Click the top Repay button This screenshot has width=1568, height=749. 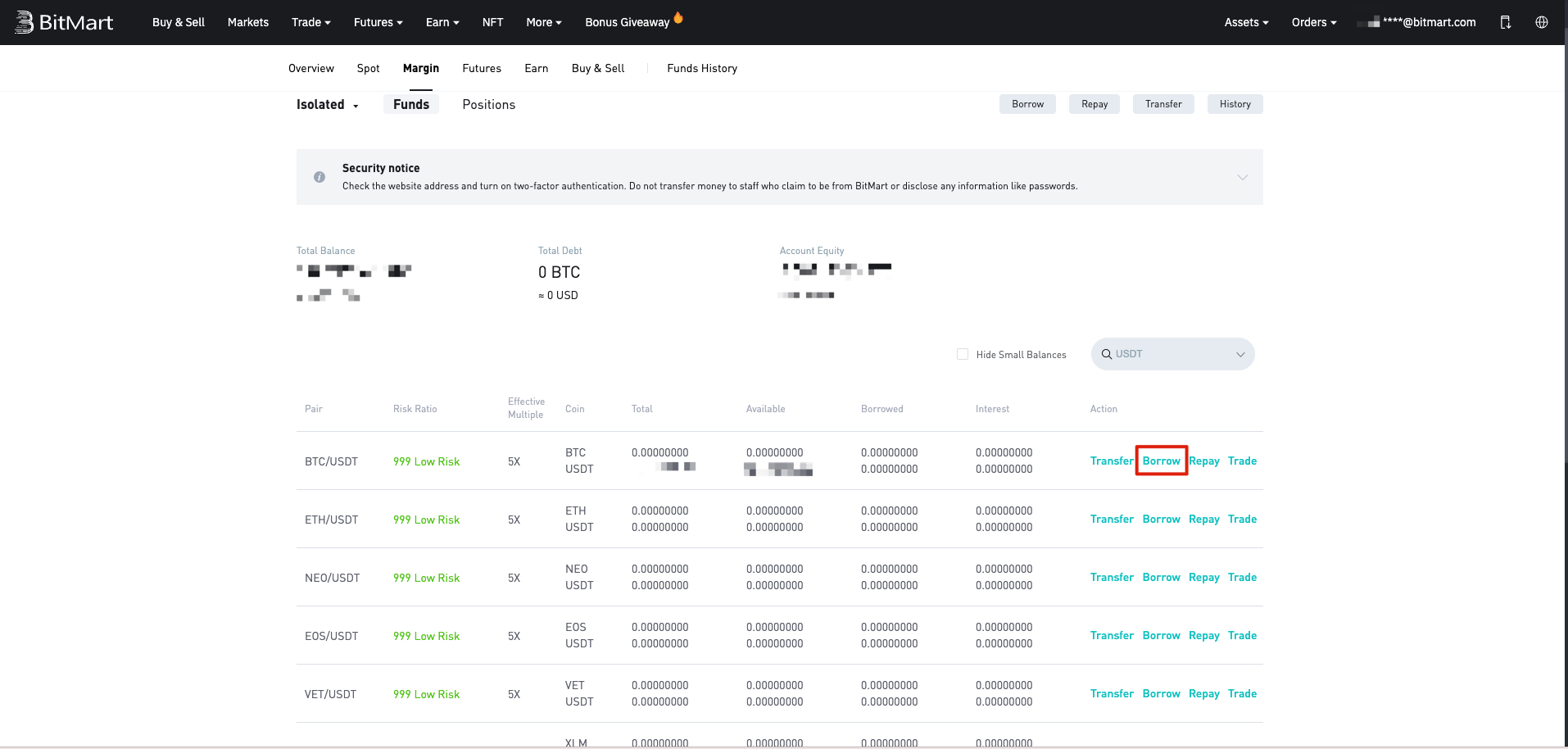coord(1094,104)
